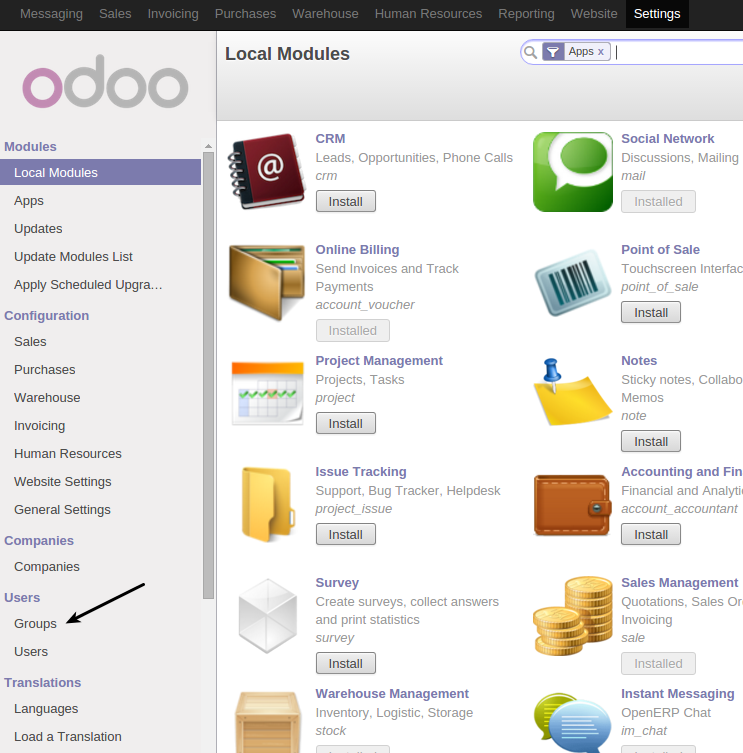Install the Issue Tracking module

click(346, 534)
